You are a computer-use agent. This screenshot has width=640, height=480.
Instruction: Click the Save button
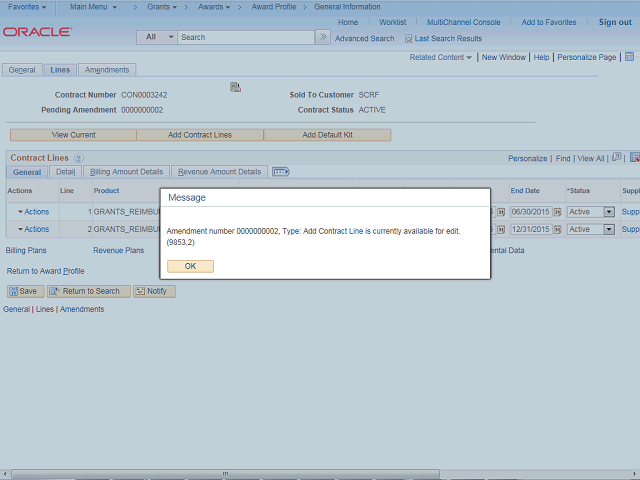pyautogui.click(x=25, y=291)
